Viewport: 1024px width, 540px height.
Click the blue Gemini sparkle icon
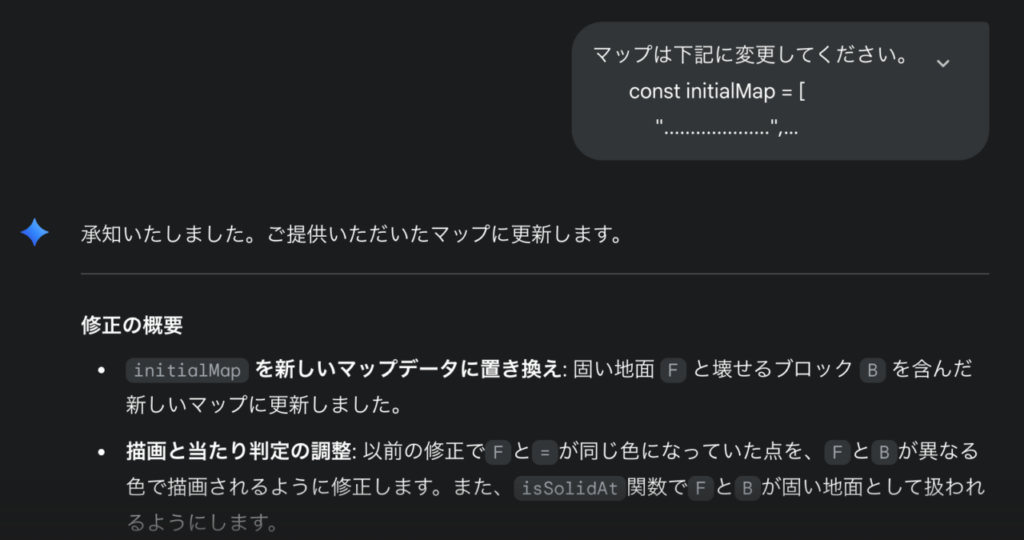(35, 232)
